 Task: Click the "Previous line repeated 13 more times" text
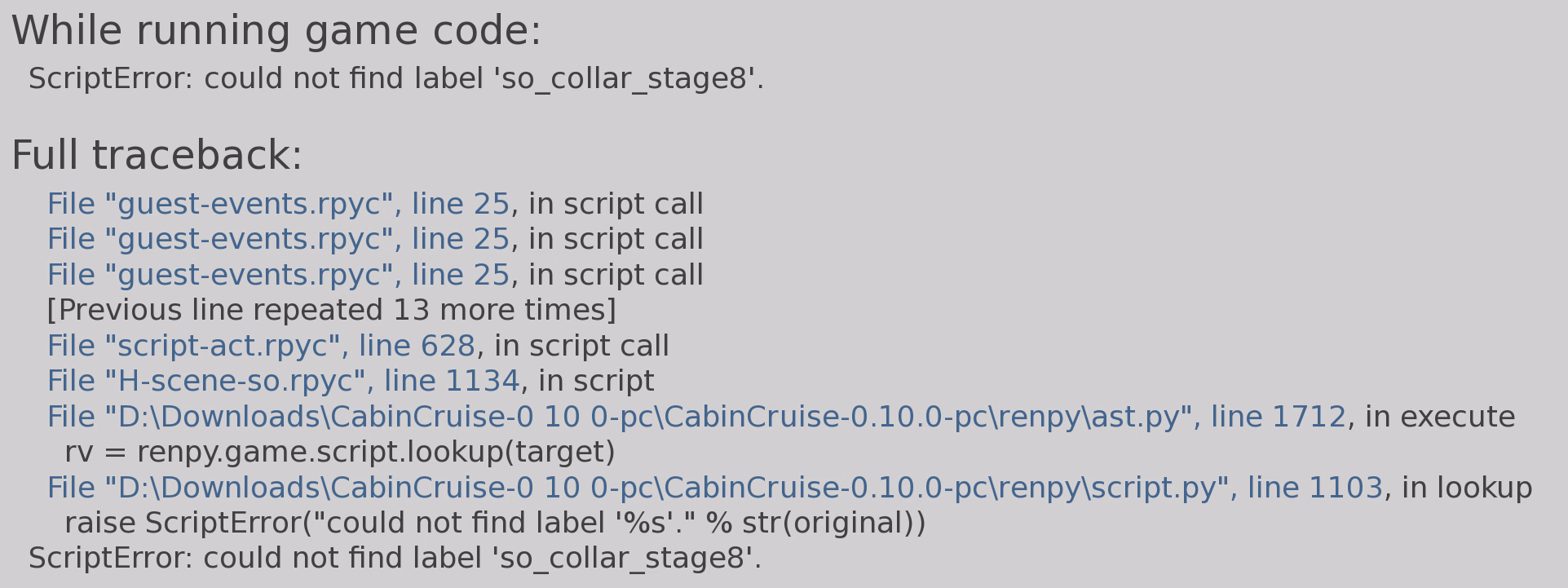331,311
